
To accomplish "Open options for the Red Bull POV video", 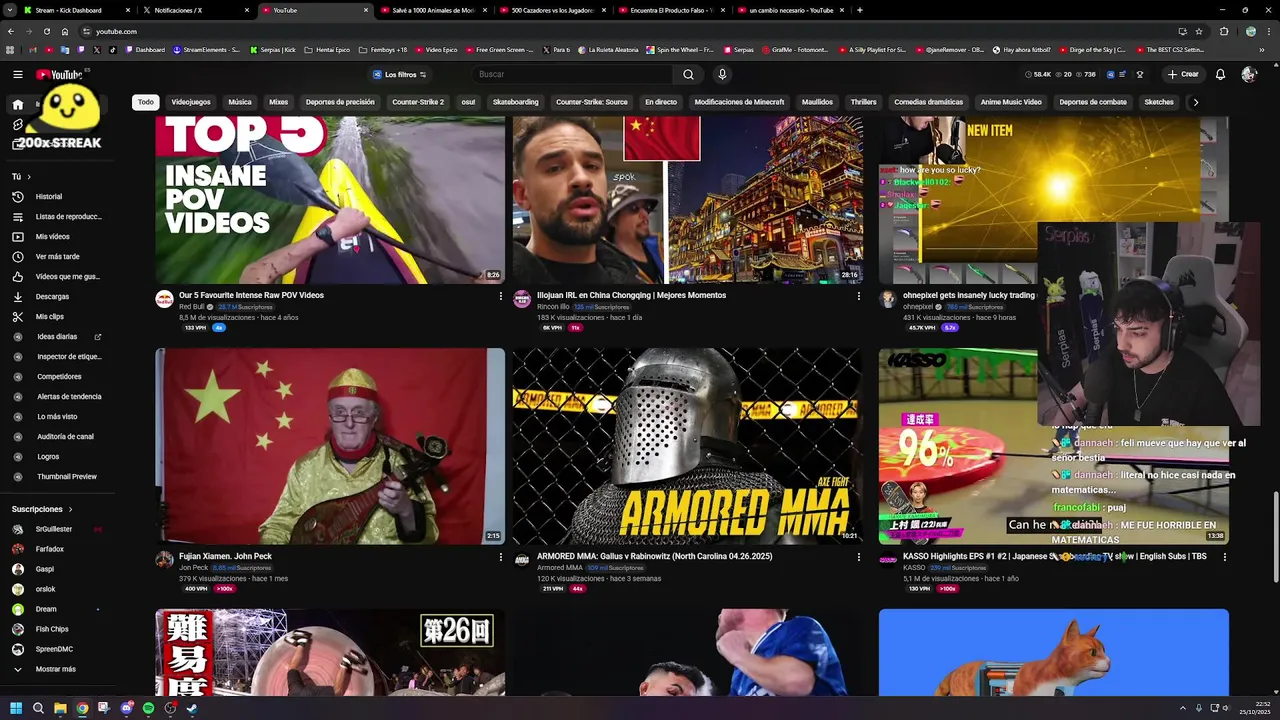I will tap(501, 296).
